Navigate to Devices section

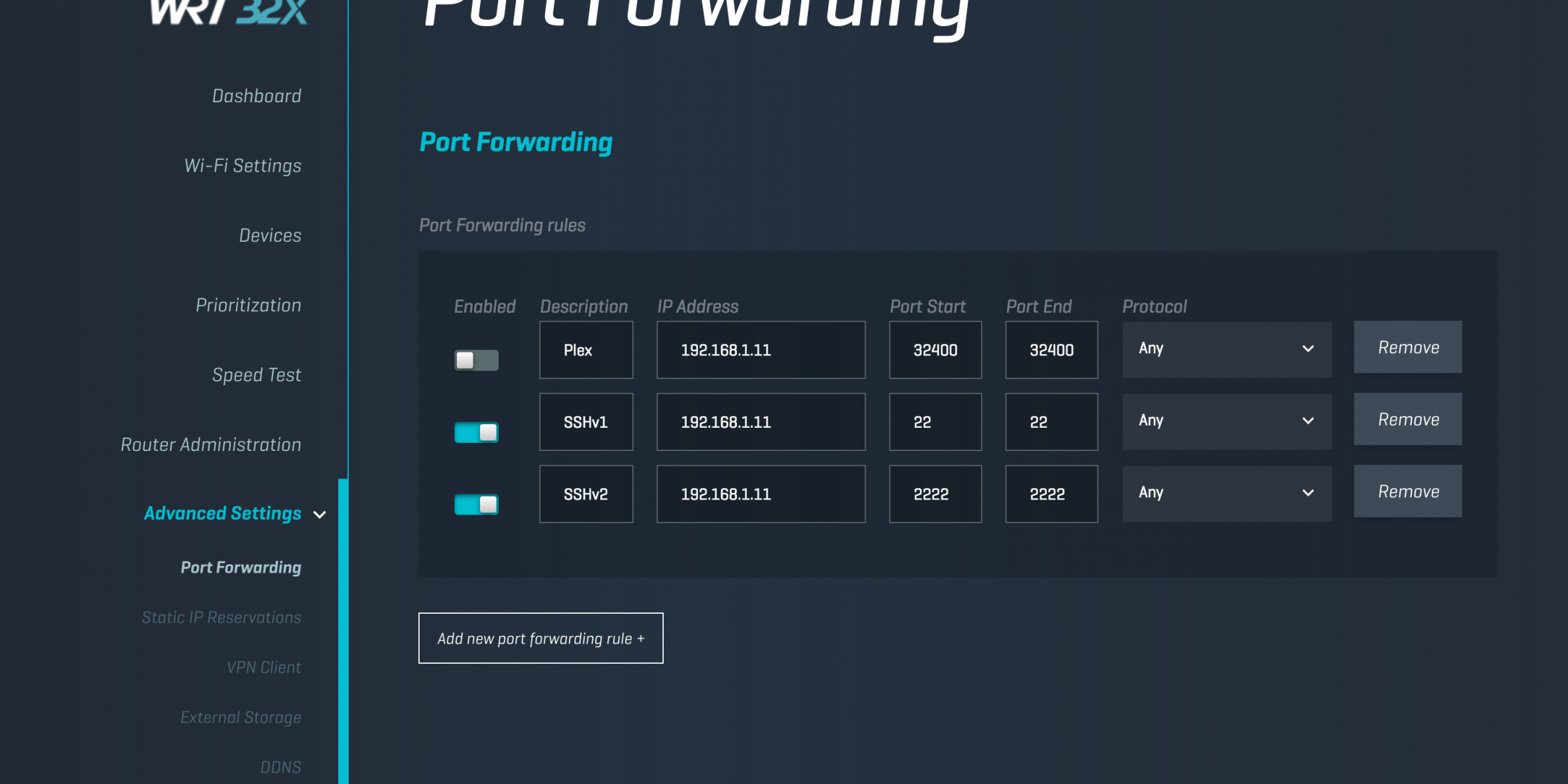tap(270, 236)
